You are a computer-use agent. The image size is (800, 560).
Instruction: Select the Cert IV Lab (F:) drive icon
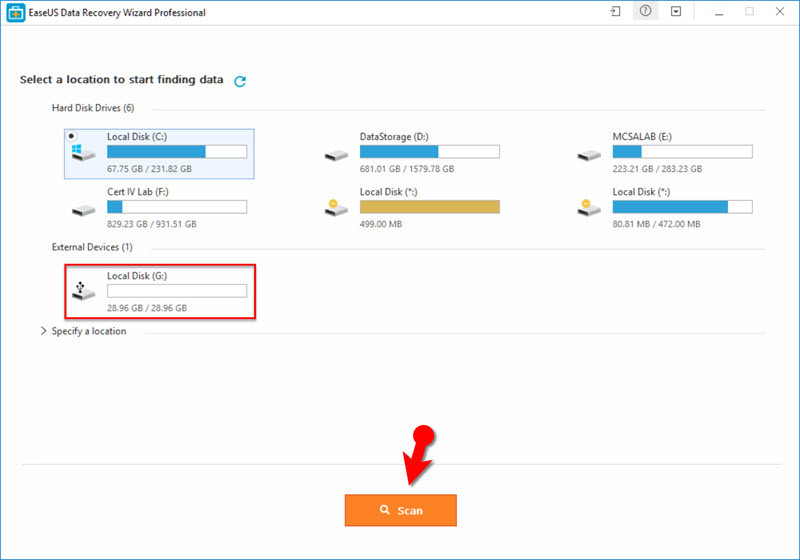click(x=83, y=210)
